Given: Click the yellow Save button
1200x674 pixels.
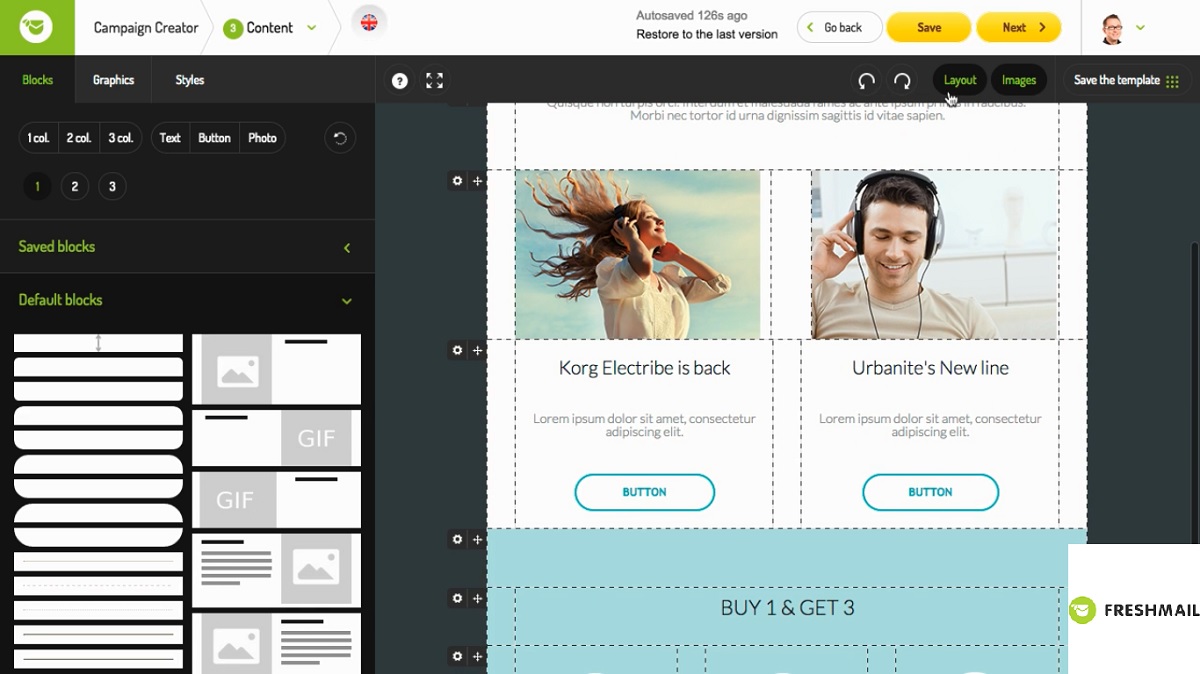Looking at the screenshot, I should pos(929,28).
